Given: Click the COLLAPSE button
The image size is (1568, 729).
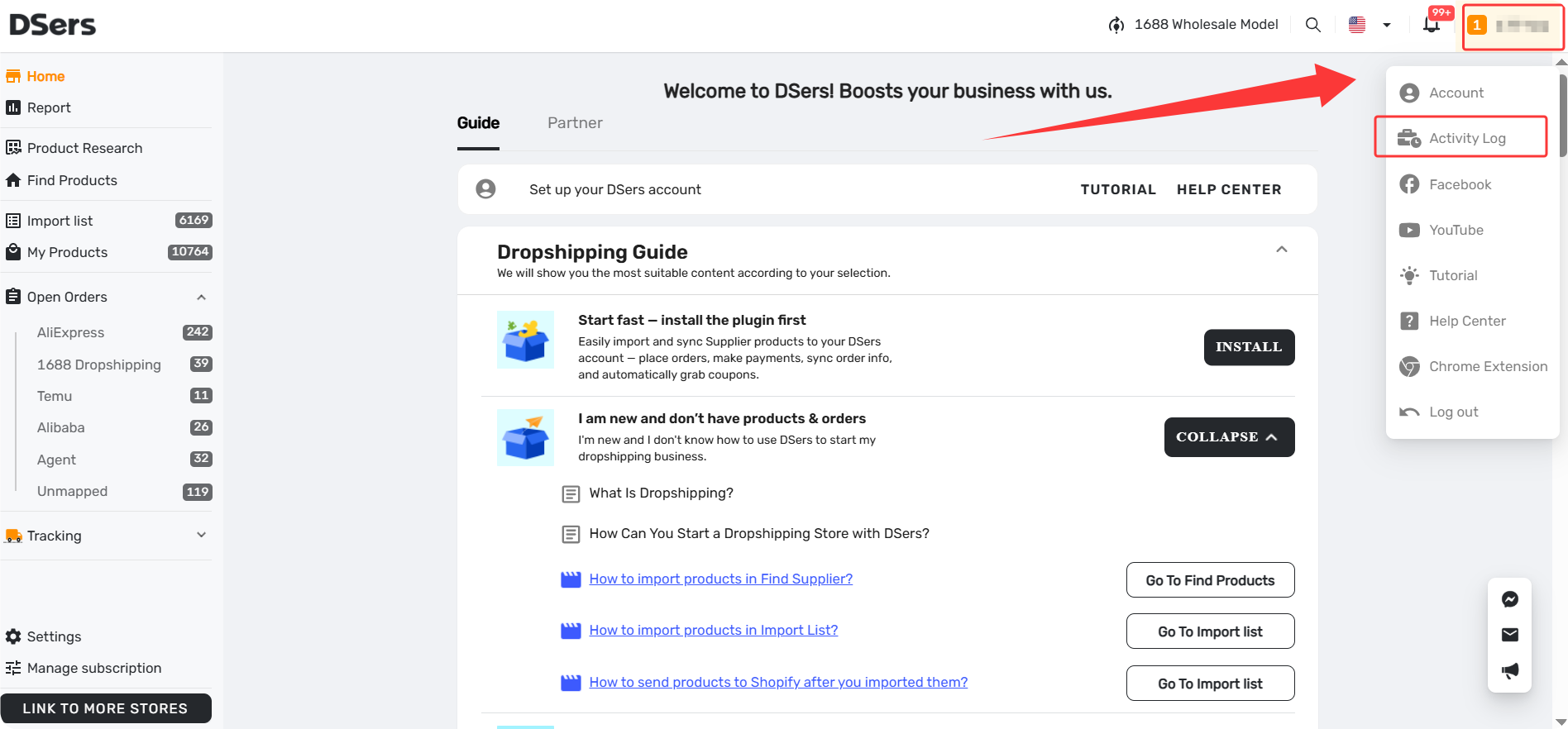Looking at the screenshot, I should coord(1229,437).
